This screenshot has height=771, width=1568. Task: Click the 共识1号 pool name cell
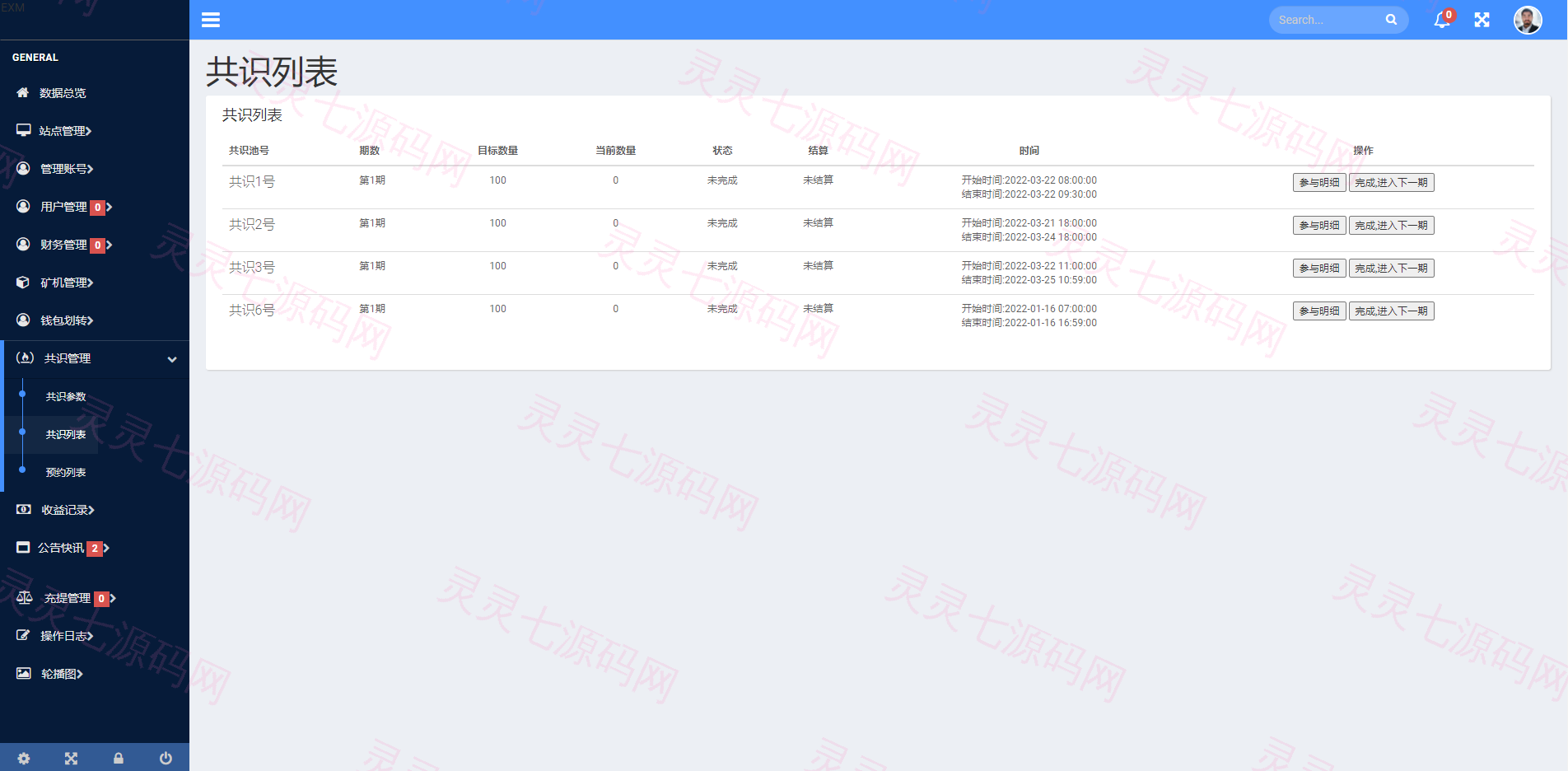click(252, 181)
